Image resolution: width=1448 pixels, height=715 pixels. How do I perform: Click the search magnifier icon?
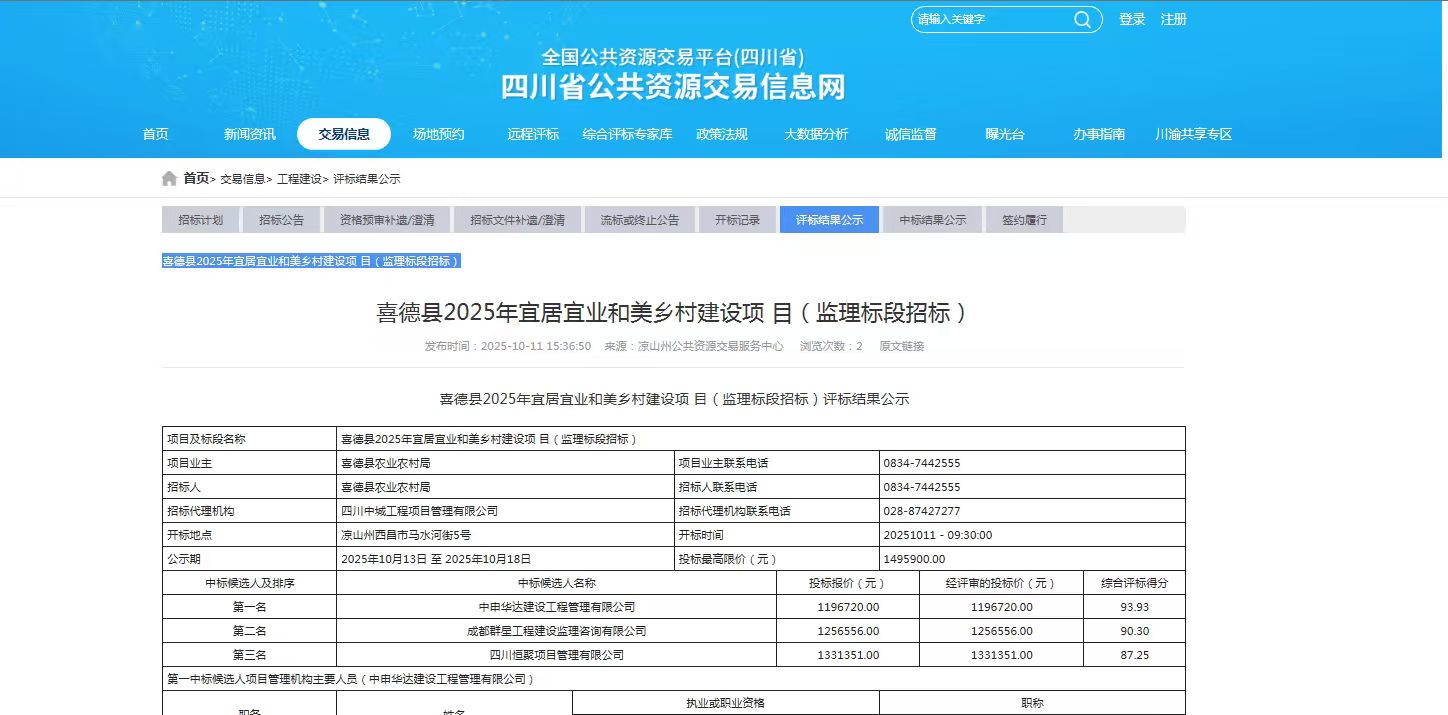pos(1082,20)
